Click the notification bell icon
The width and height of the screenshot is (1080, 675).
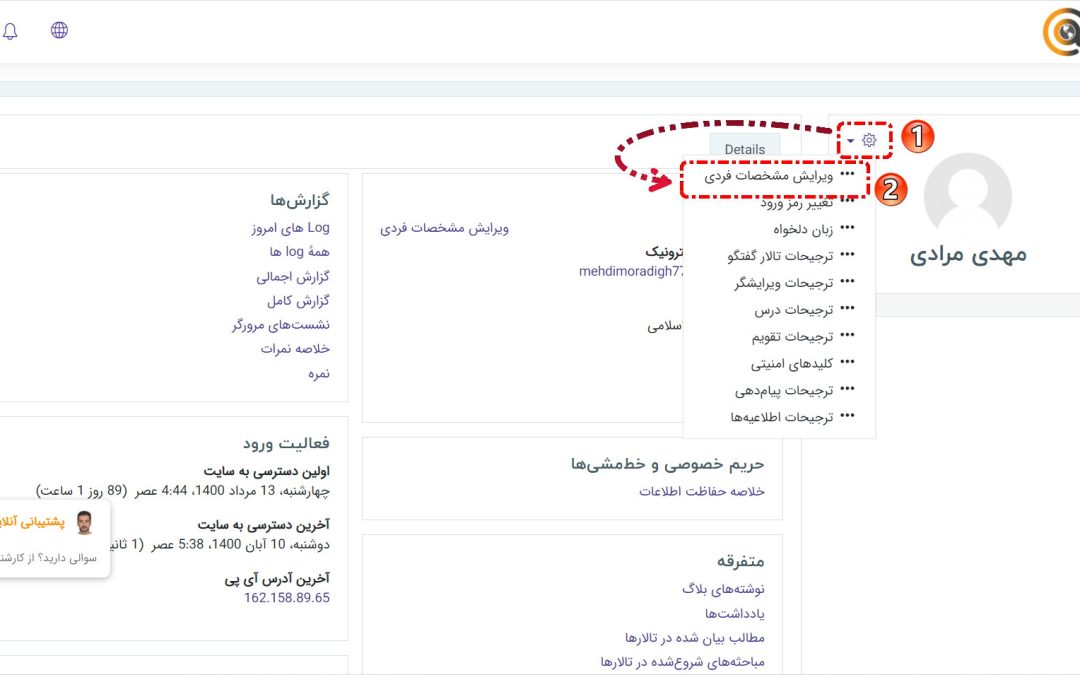tap(10, 31)
